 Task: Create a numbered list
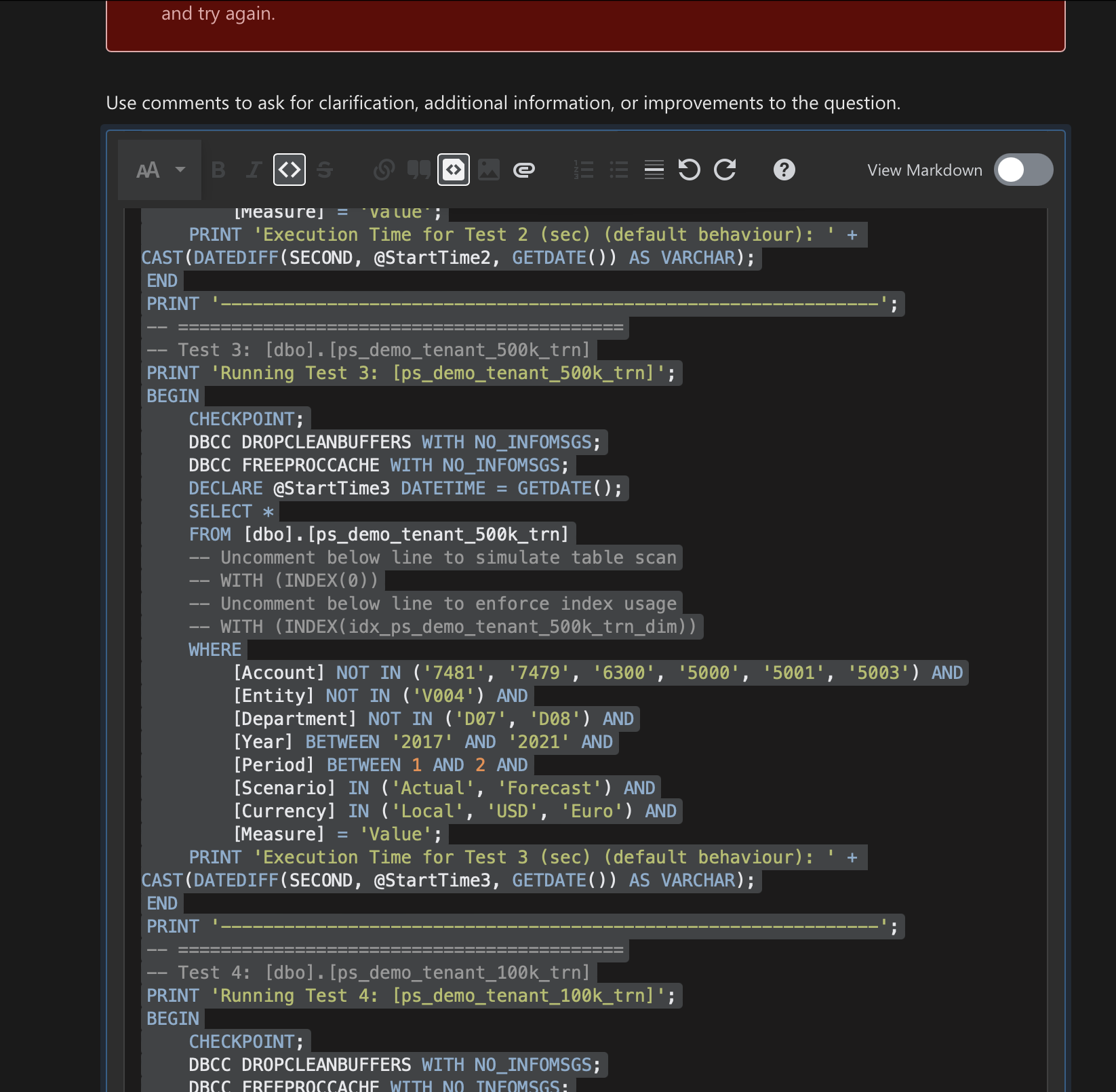coord(584,170)
